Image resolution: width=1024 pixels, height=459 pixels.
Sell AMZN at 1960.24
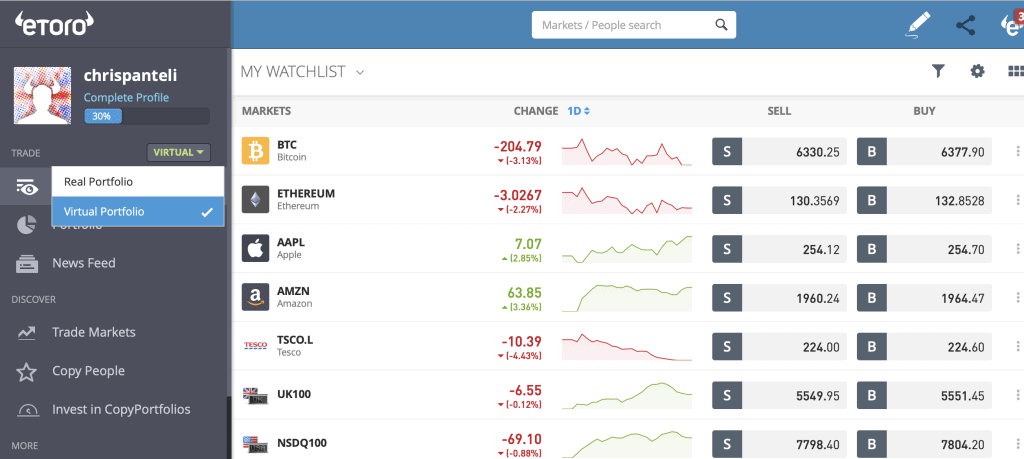(x=779, y=298)
